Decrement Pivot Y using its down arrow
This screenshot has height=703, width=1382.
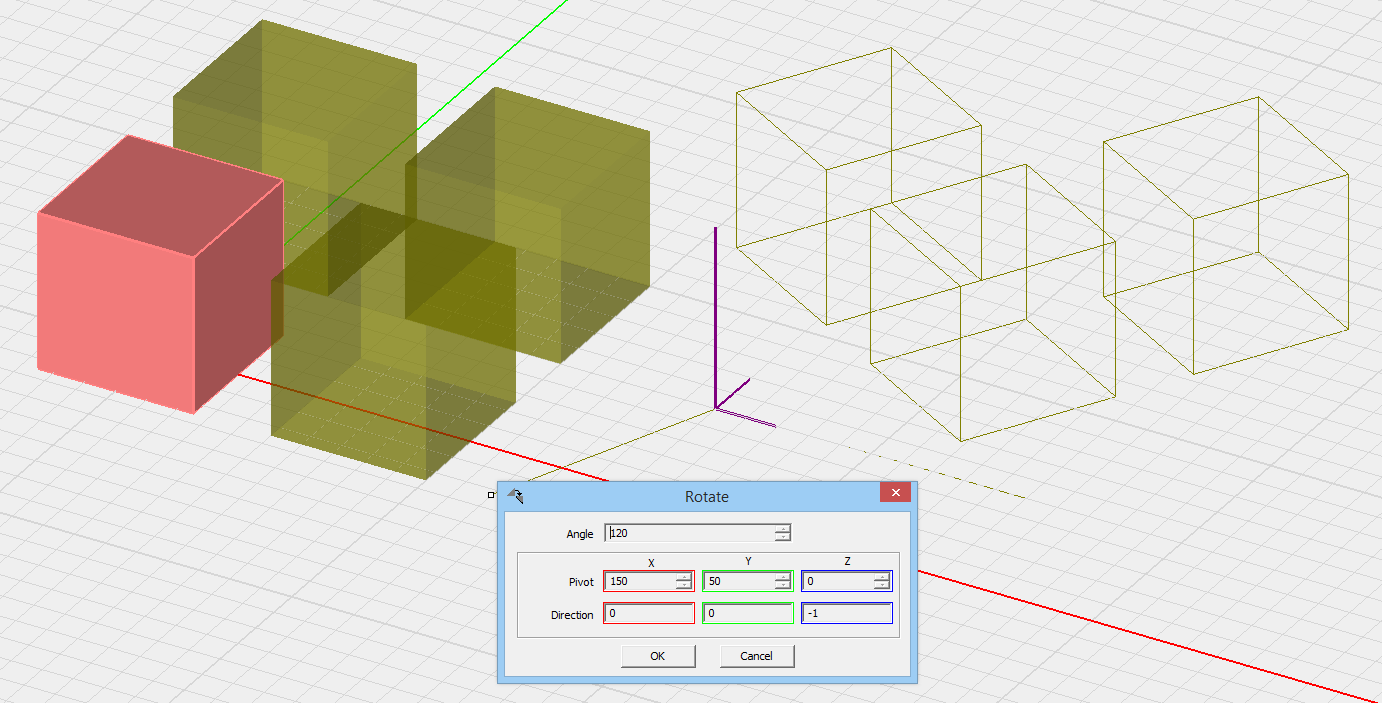pos(783,586)
